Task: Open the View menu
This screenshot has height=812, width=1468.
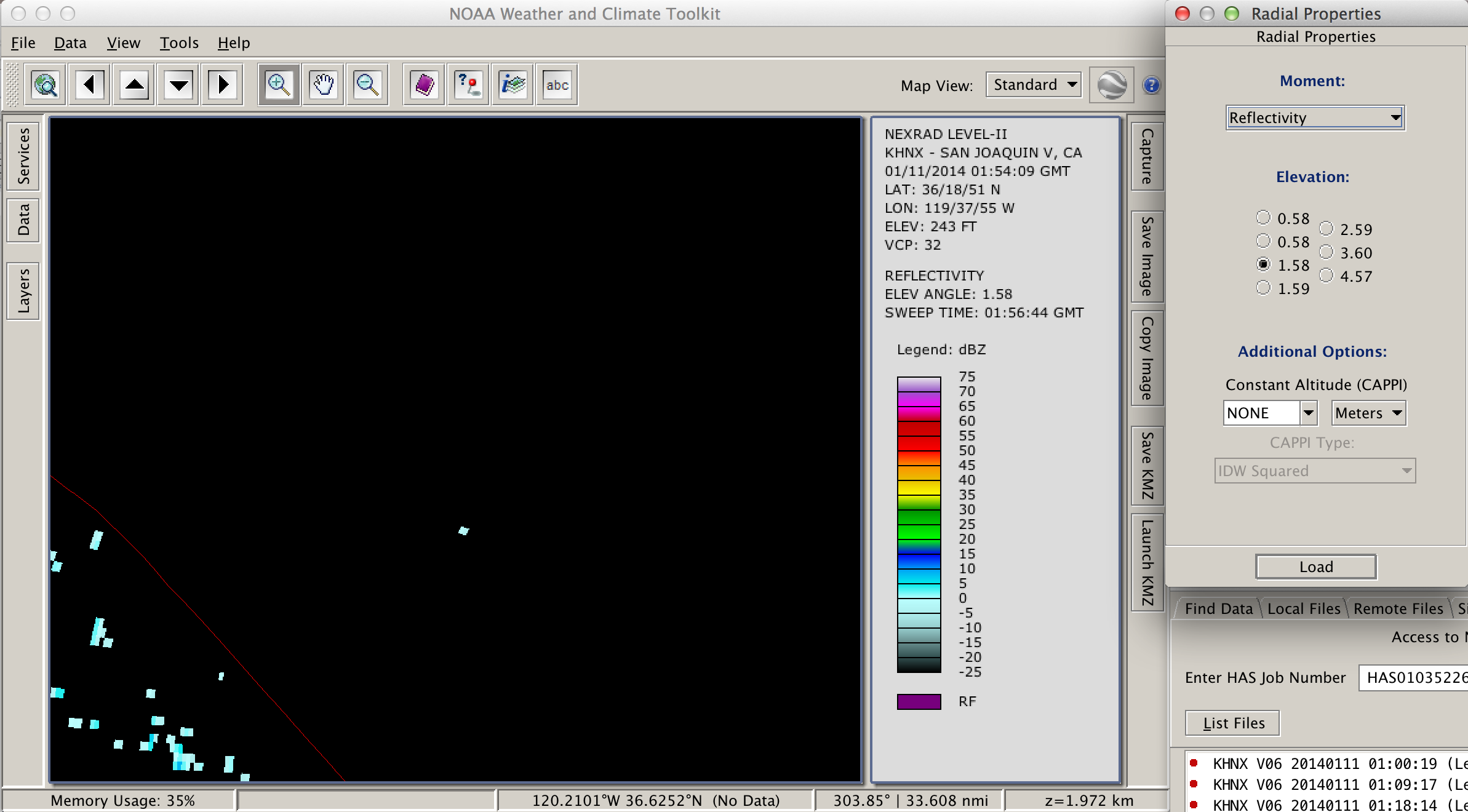Action: [124, 42]
